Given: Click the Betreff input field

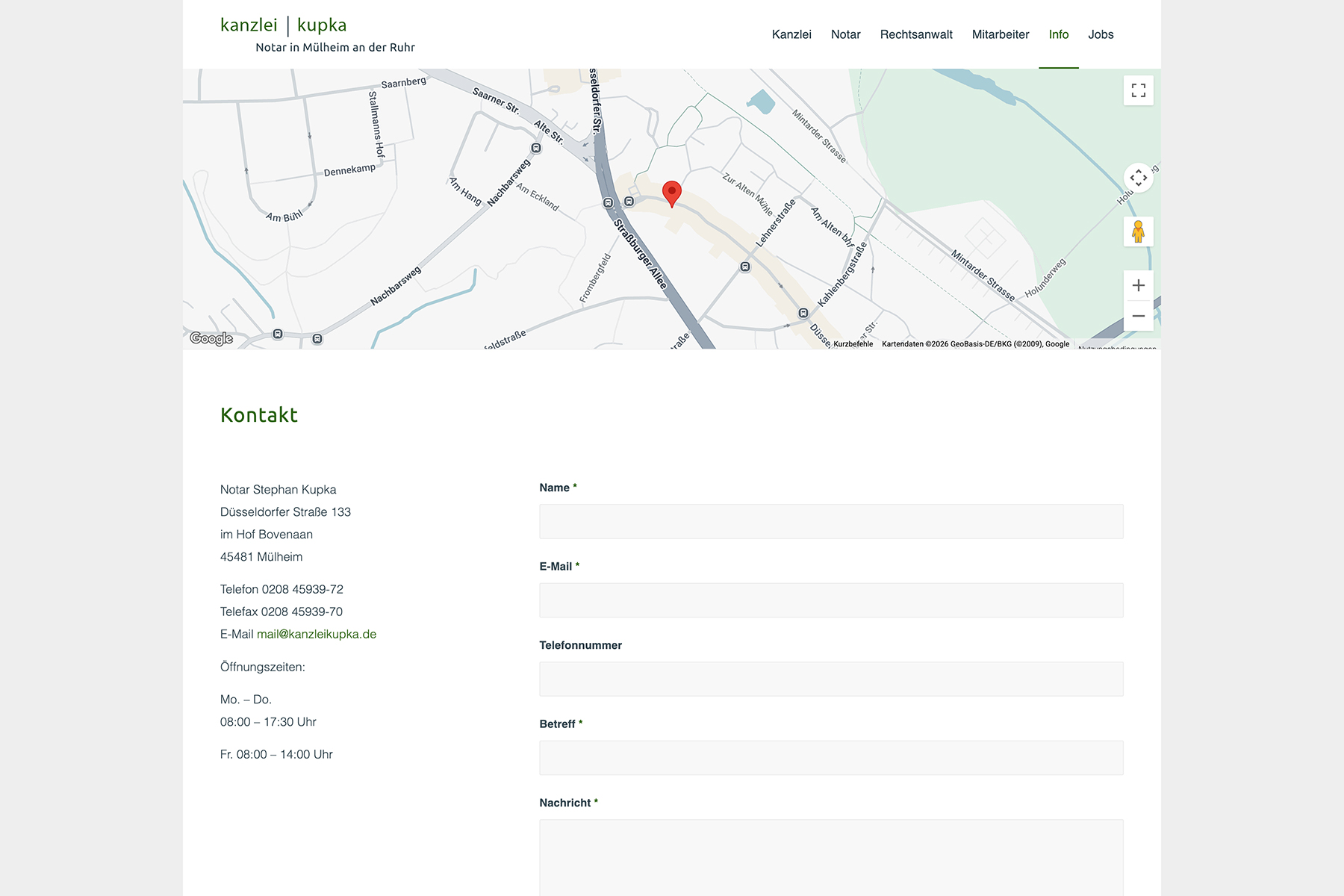Looking at the screenshot, I should coord(831,758).
